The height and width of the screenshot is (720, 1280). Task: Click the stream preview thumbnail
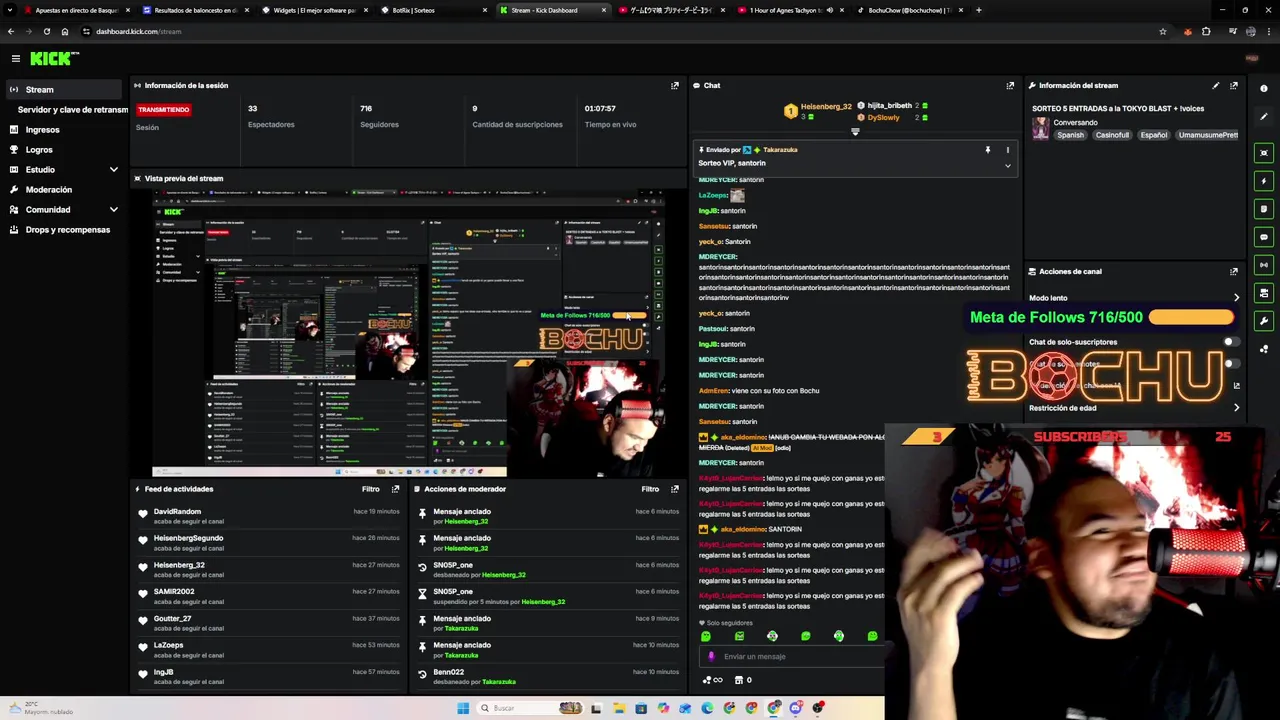point(409,333)
